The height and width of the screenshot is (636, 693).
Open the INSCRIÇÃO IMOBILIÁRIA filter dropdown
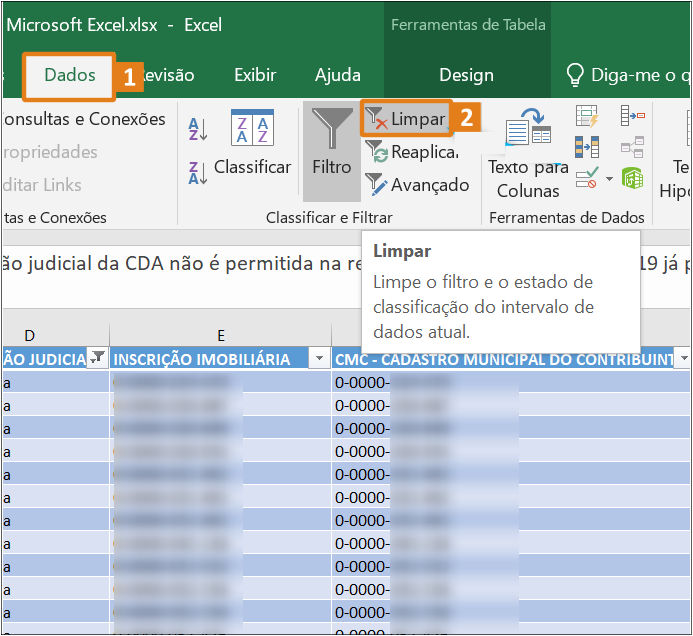point(319,359)
